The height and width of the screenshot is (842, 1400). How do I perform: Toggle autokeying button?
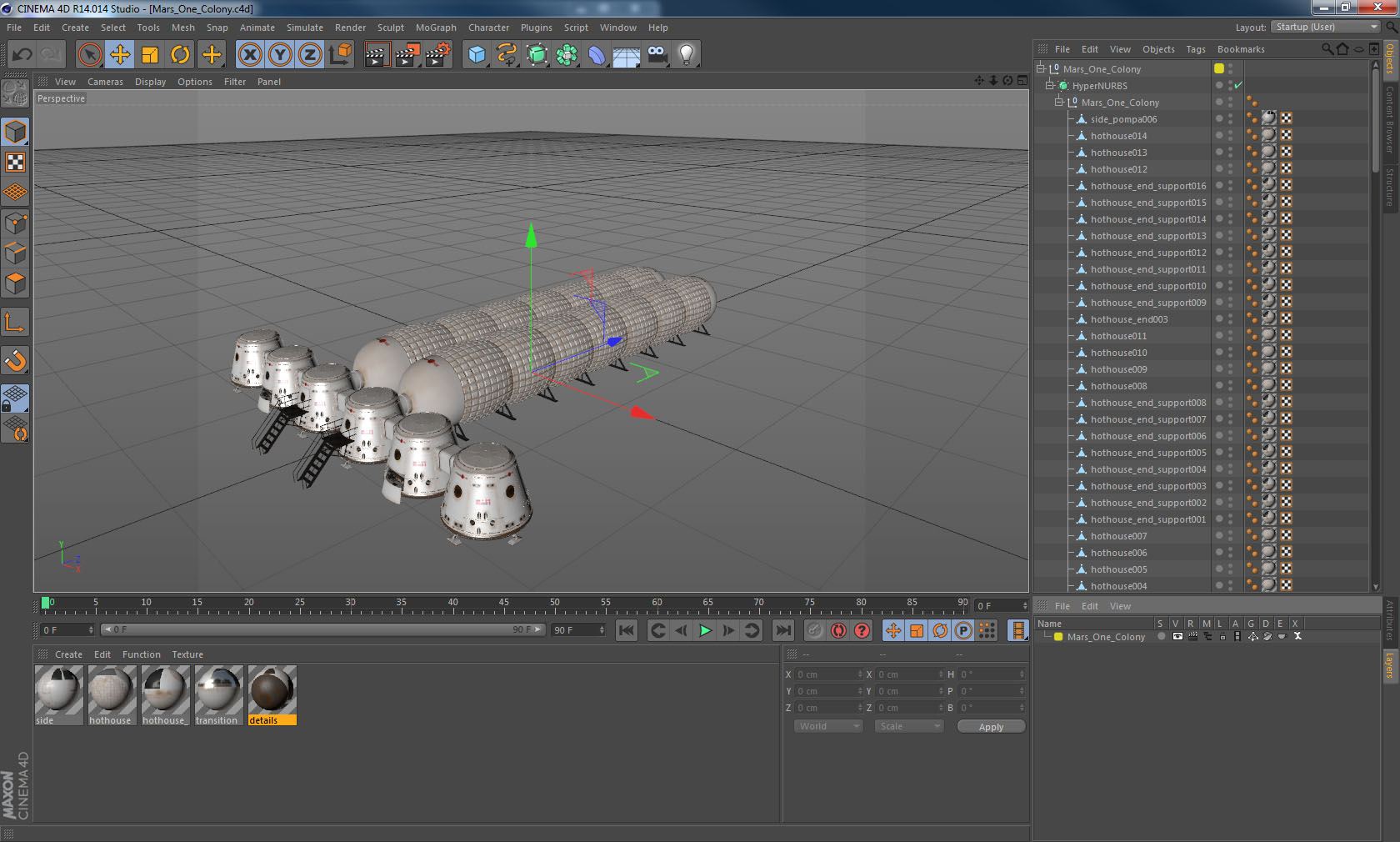pos(838,630)
